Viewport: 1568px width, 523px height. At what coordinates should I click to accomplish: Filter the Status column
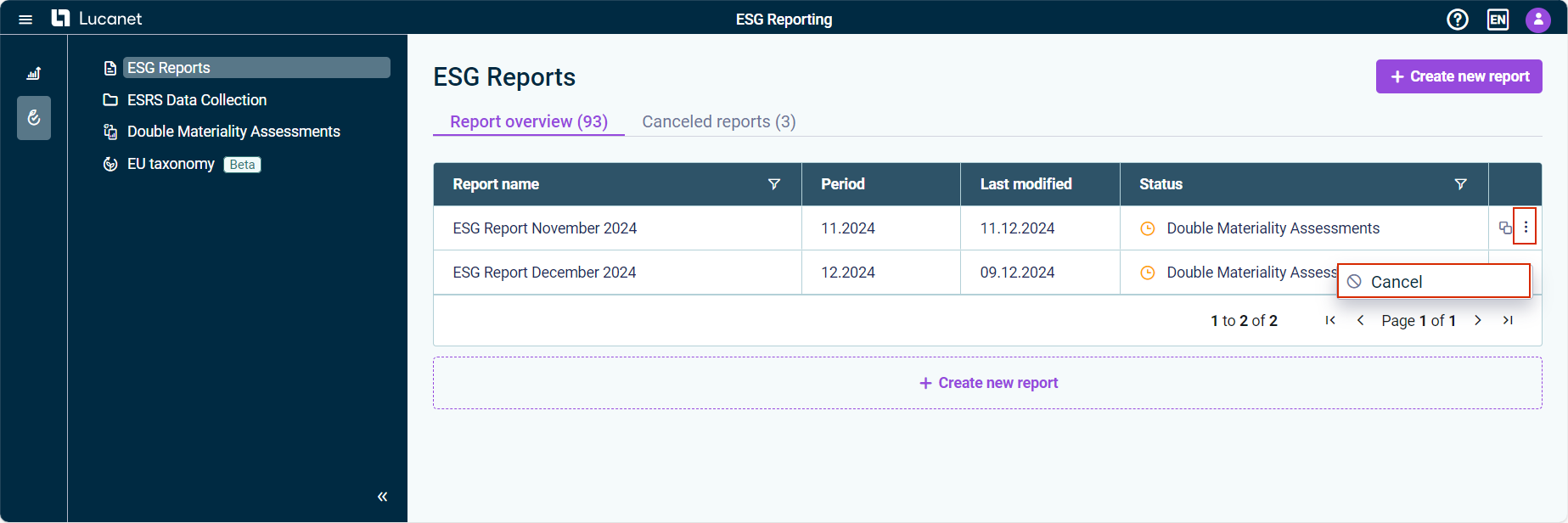[1461, 184]
